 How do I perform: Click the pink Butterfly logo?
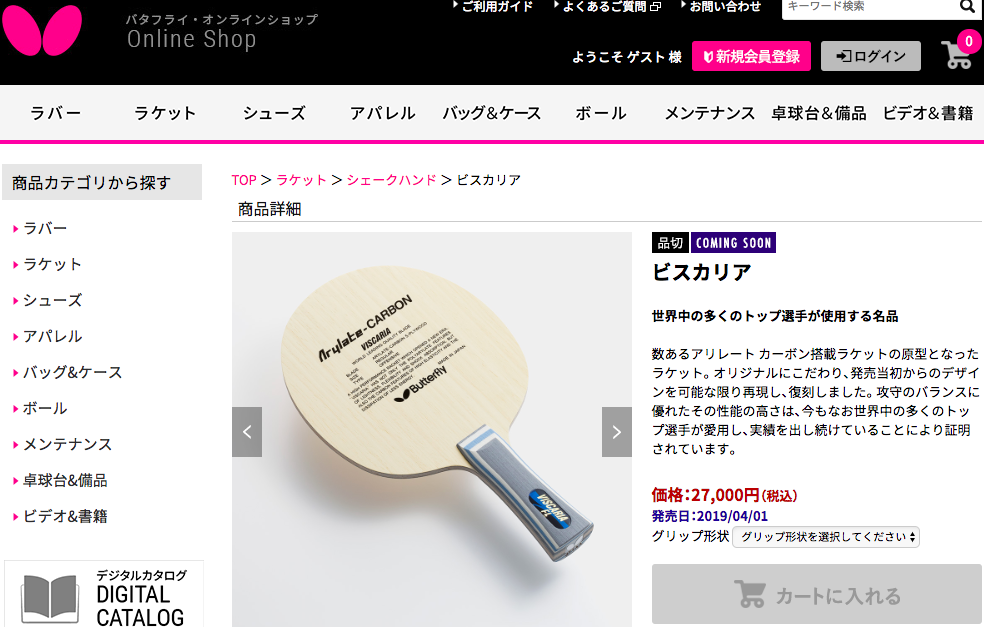(41, 29)
